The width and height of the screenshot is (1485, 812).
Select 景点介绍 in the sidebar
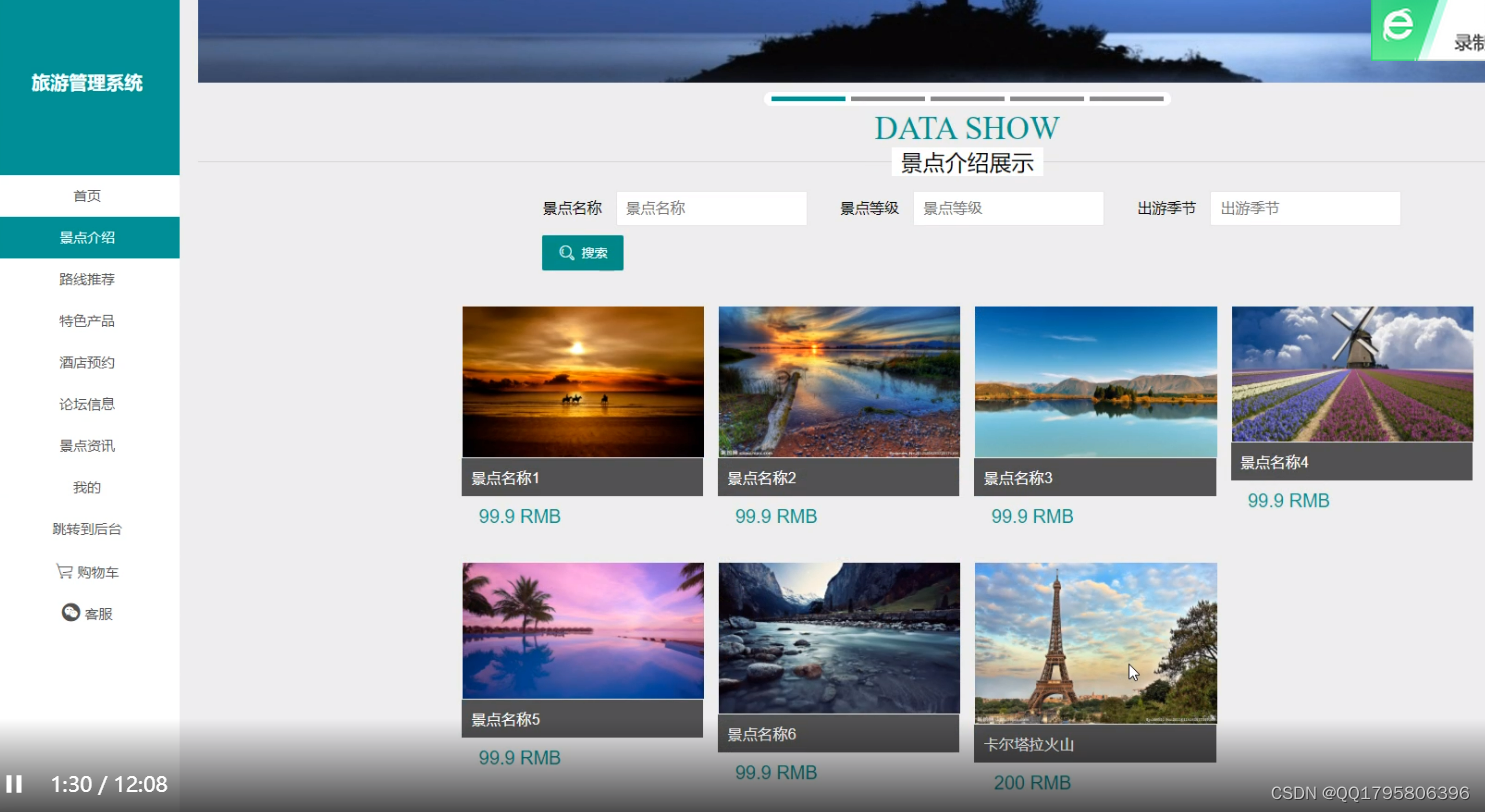(90, 238)
